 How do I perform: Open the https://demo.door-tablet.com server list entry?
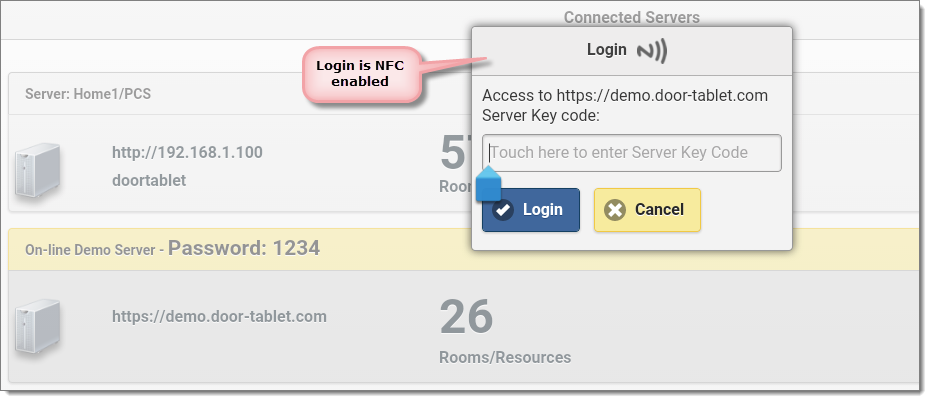point(219,316)
